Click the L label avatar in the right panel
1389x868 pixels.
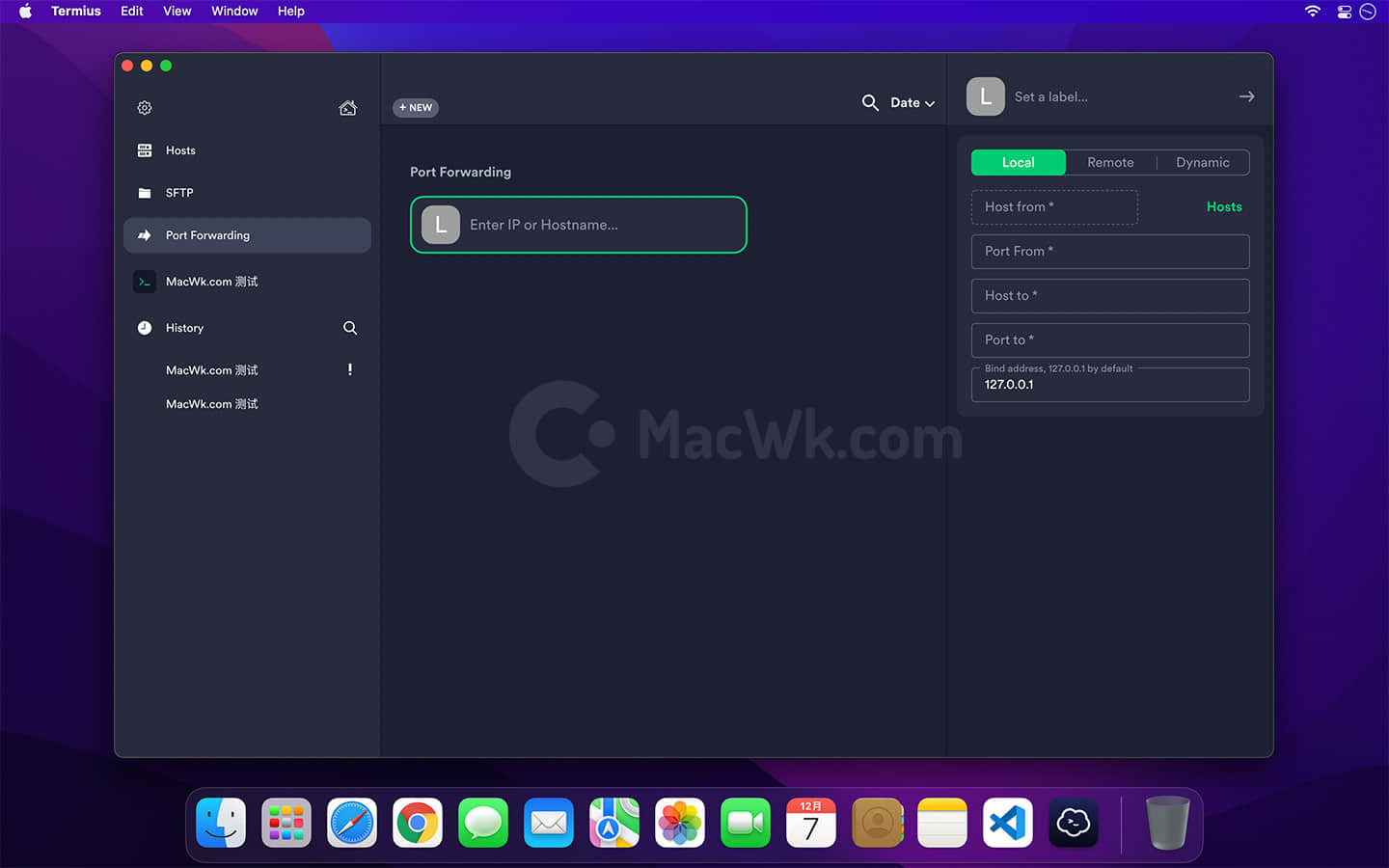(x=986, y=96)
